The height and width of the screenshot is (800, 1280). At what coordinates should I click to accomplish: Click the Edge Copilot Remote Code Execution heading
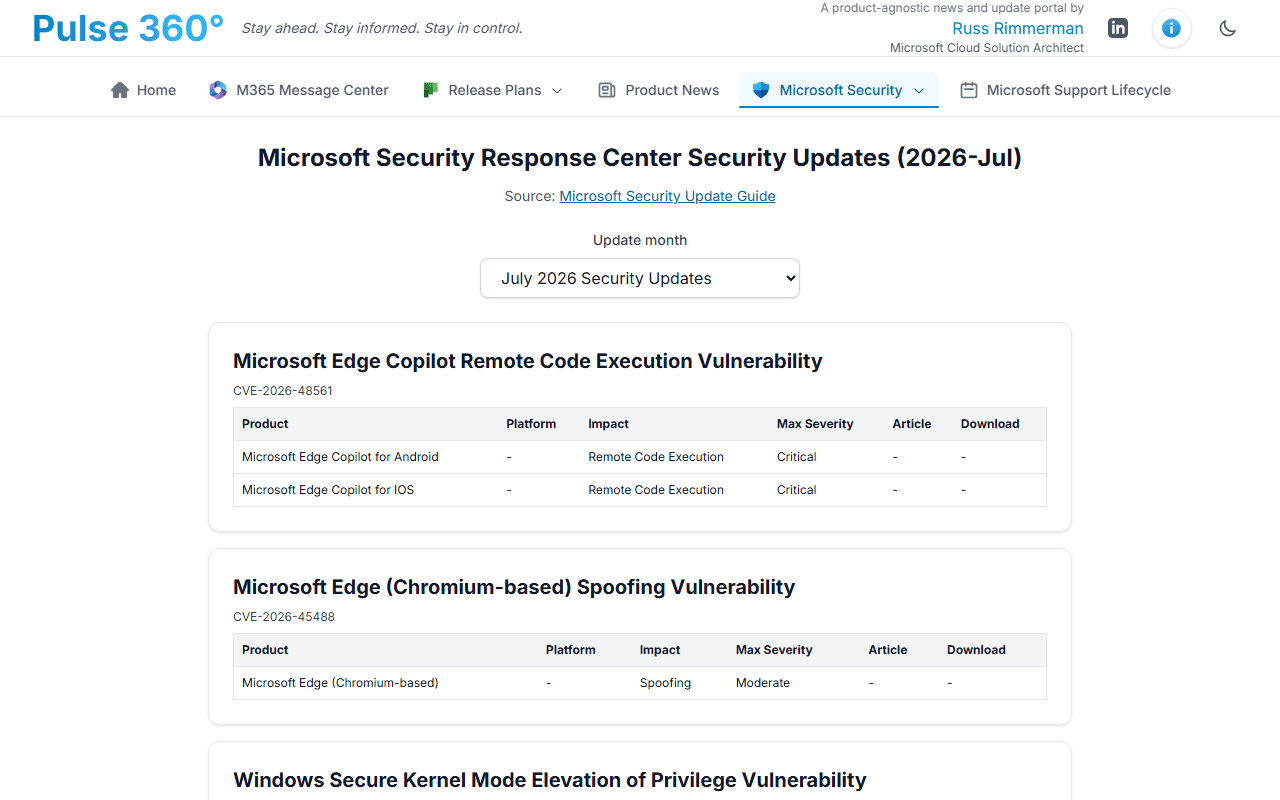pyautogui.click(x=528, y=361)
